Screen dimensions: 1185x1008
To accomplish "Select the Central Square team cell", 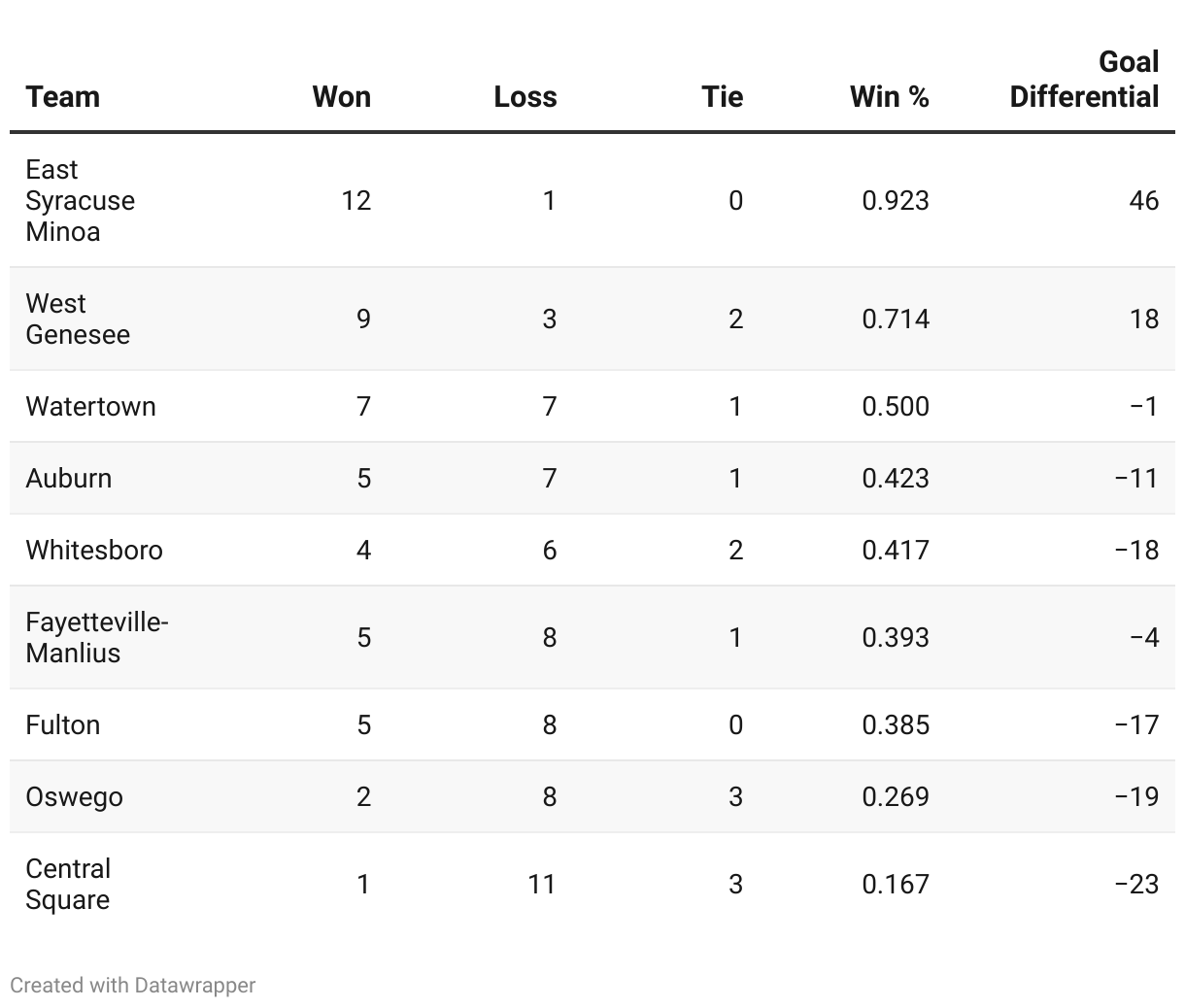I will 68,884.
